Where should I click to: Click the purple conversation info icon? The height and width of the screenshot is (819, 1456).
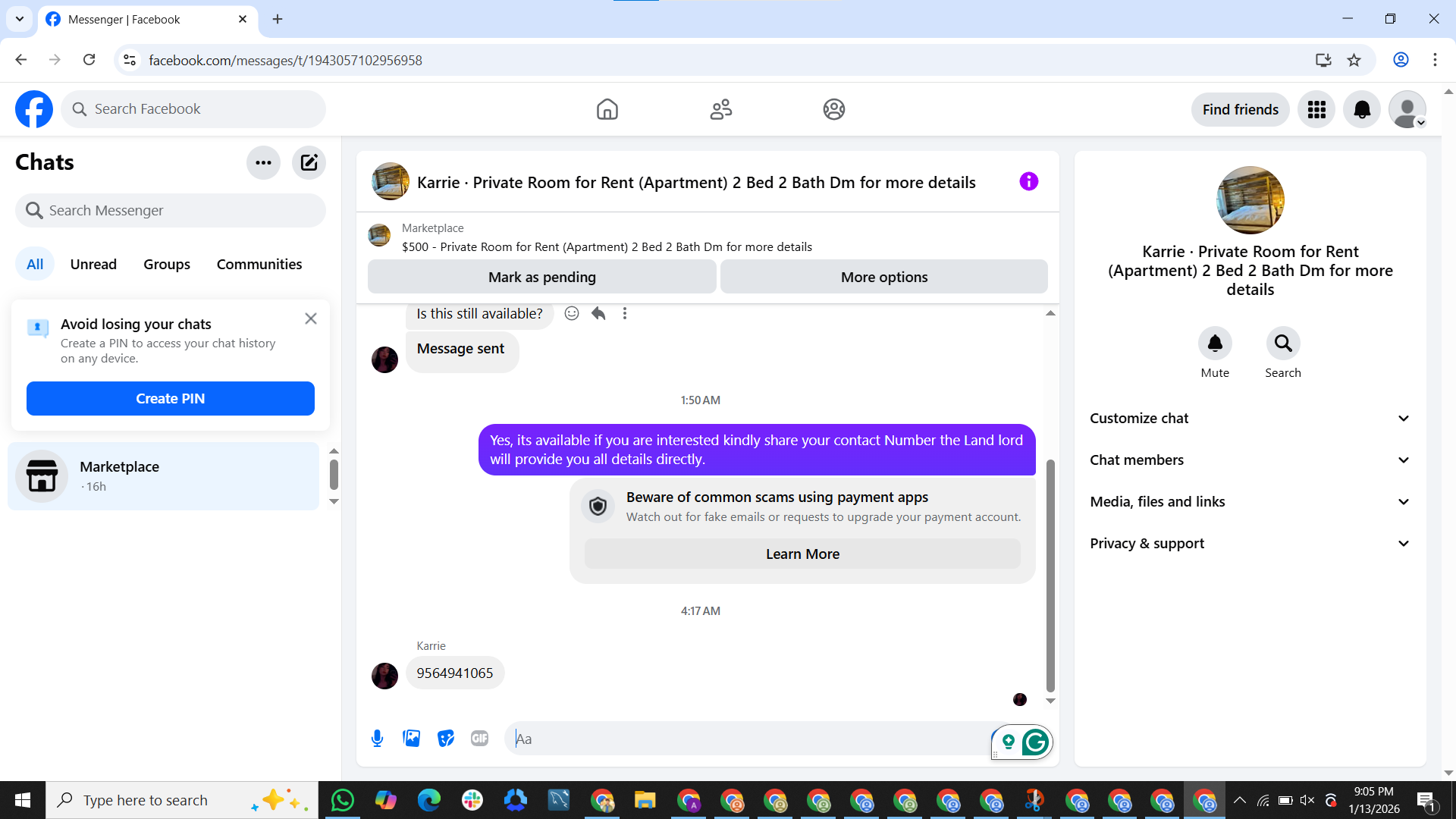tap(1028, 182)
